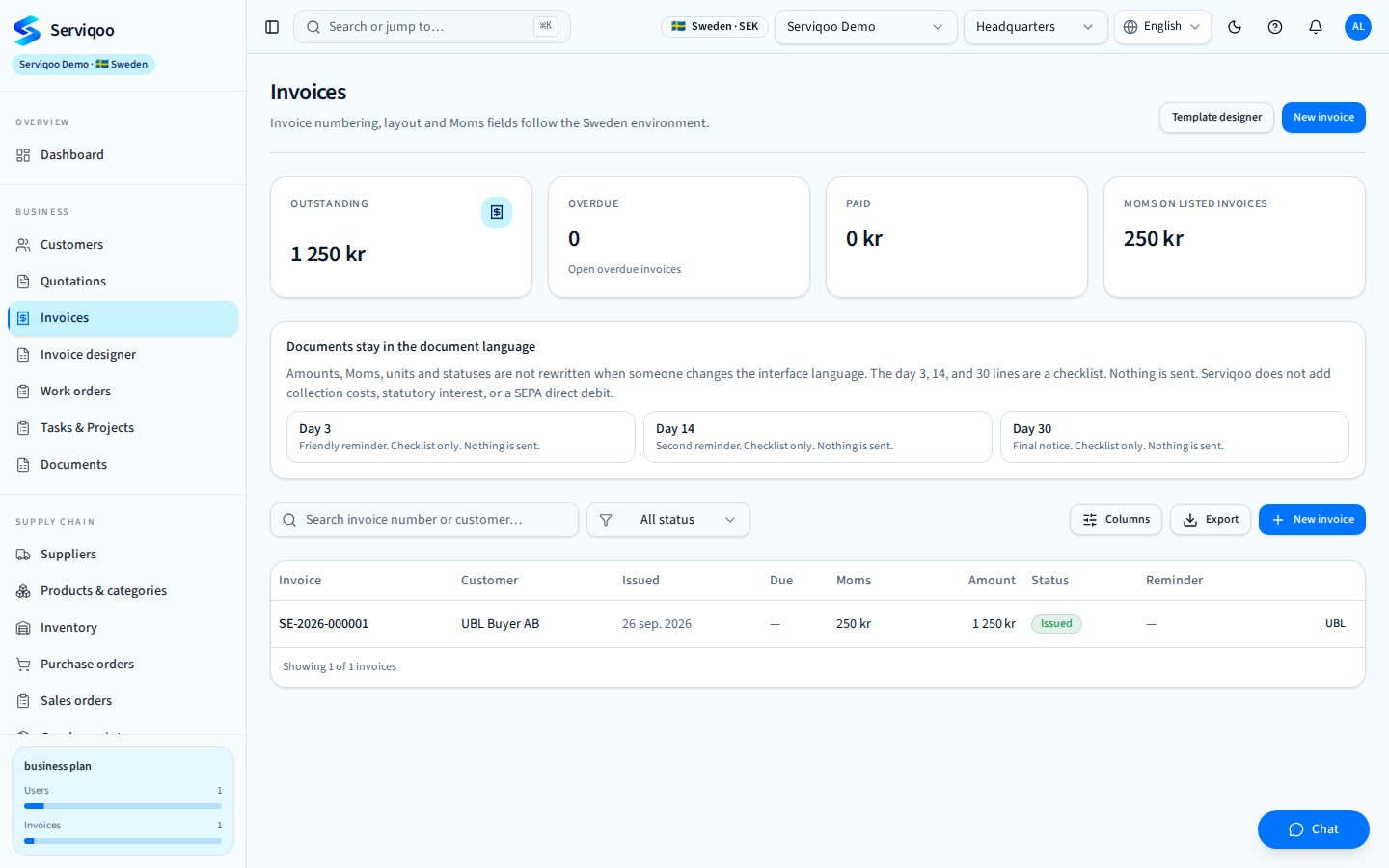This screenshot has width=1389, height=868.
Task: Go to Customers in sidebar
Action: (123, 245)
